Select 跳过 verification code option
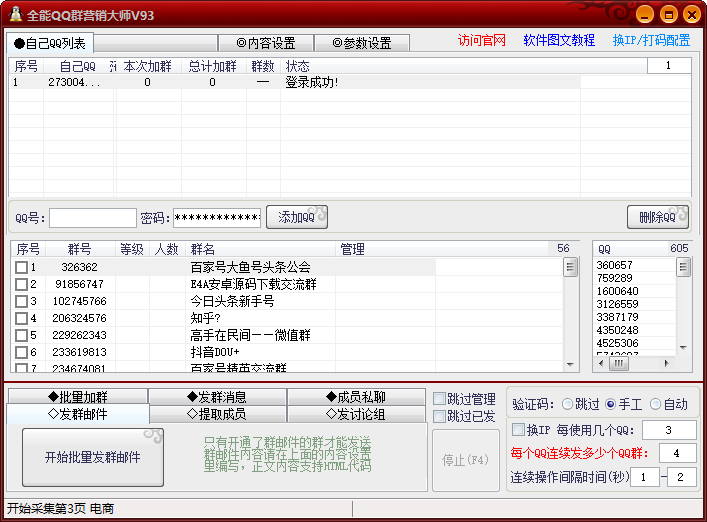This screenshot has width=707, height=522. (x=567, y=404)
